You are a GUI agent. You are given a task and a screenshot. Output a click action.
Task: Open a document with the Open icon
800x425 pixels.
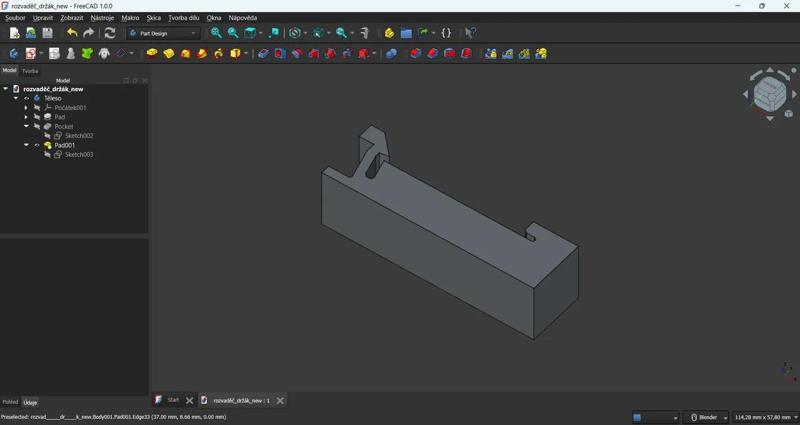[x=31, y=33]
